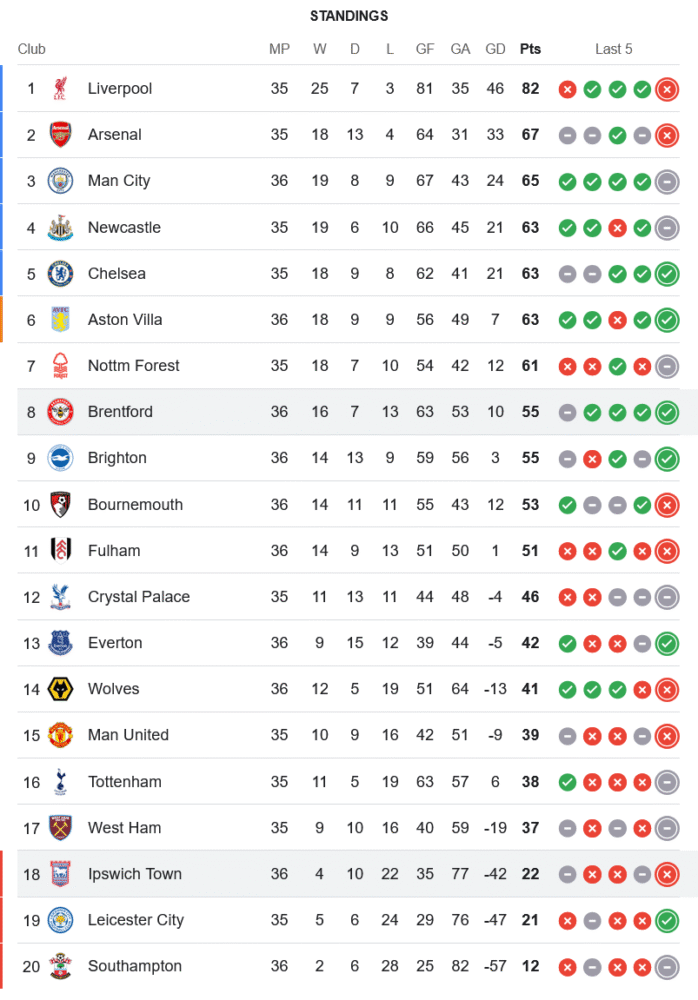This screenshot has width=698, height=1000.
Task: Open the Crystal Palace team link
Action: tap(138, 597)
